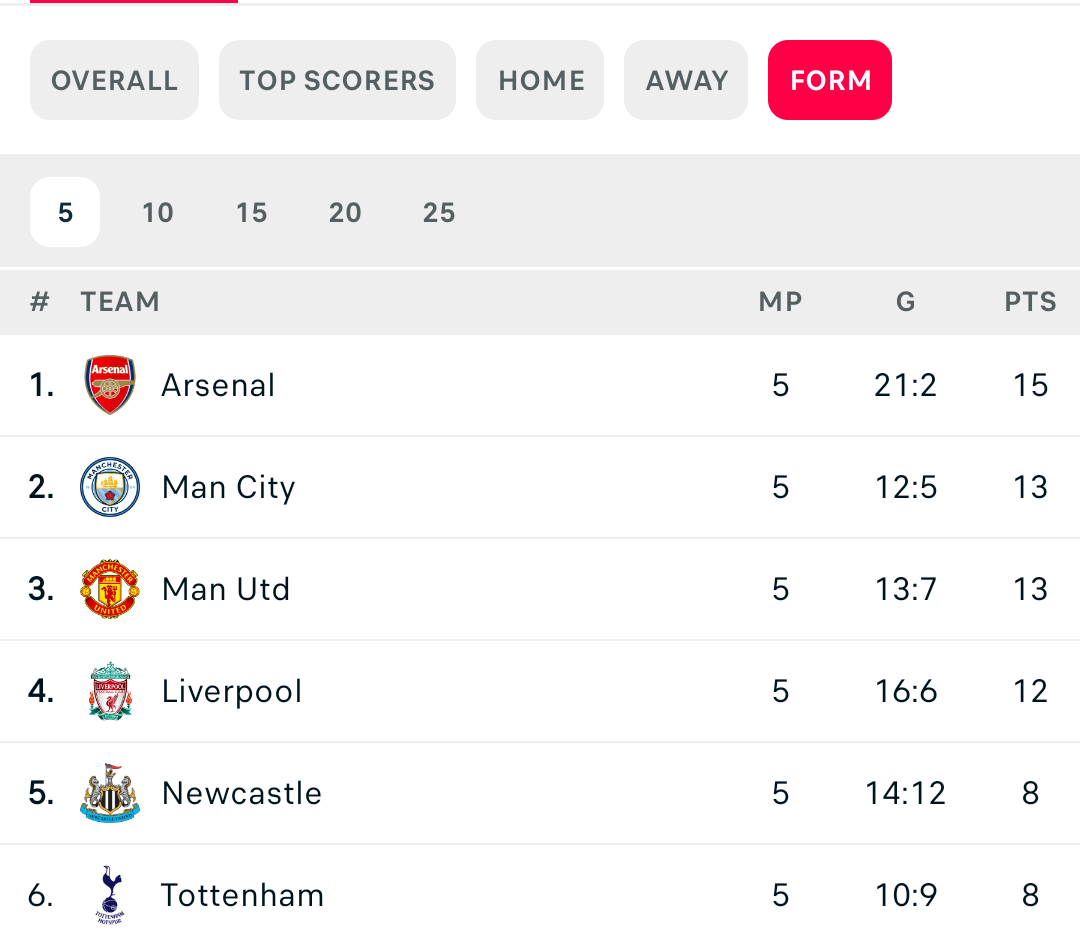The height and width of the screenshot is (932, 1080).
Task: Show the Away table tab
Action: pyautogui.click(x=686, y=80)
